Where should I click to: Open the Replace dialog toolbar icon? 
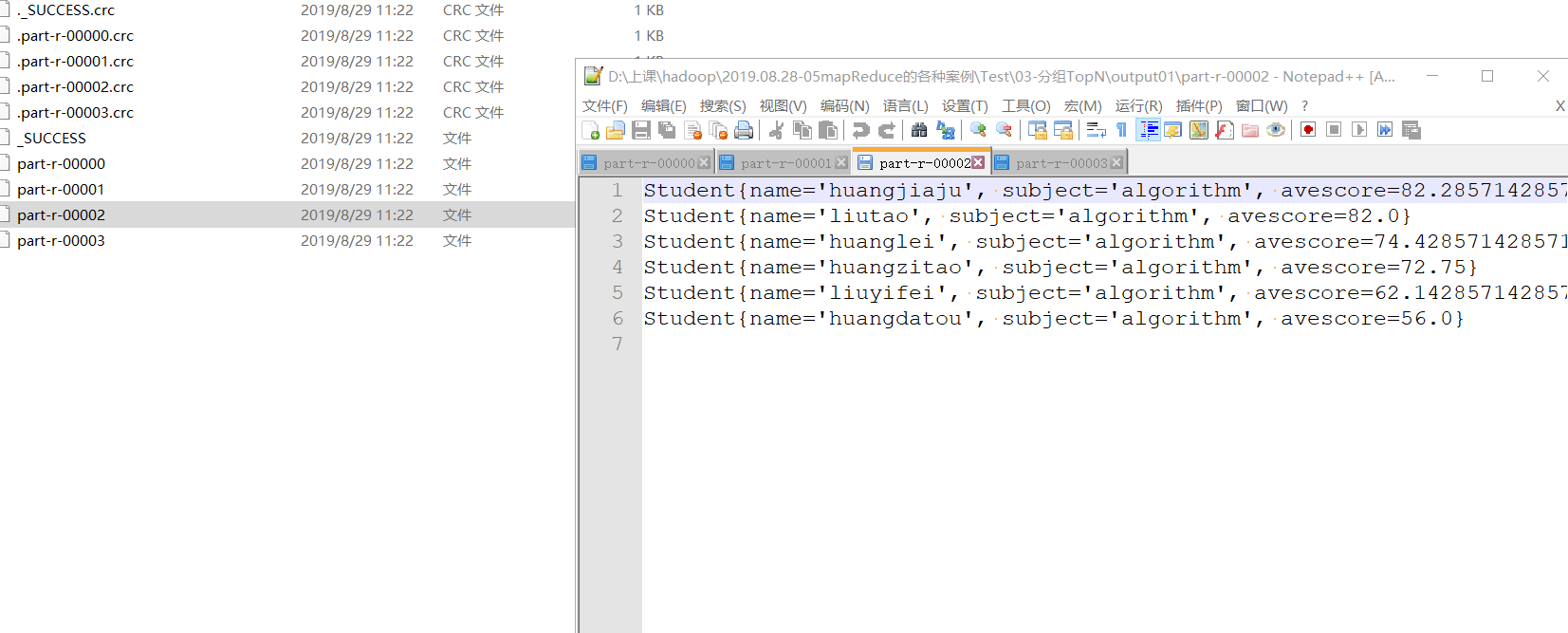pyautogui.click(x=946, y=130)
